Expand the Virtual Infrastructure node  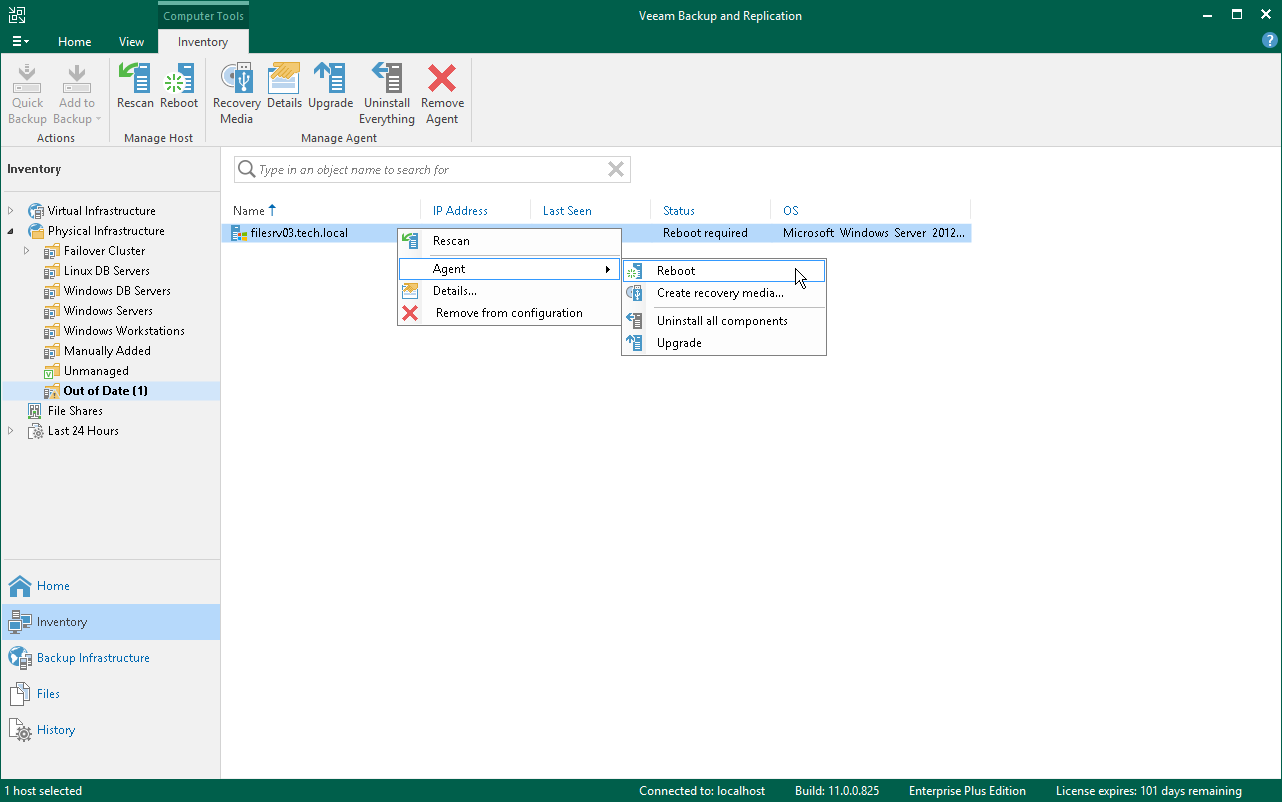tap(11, 211)
